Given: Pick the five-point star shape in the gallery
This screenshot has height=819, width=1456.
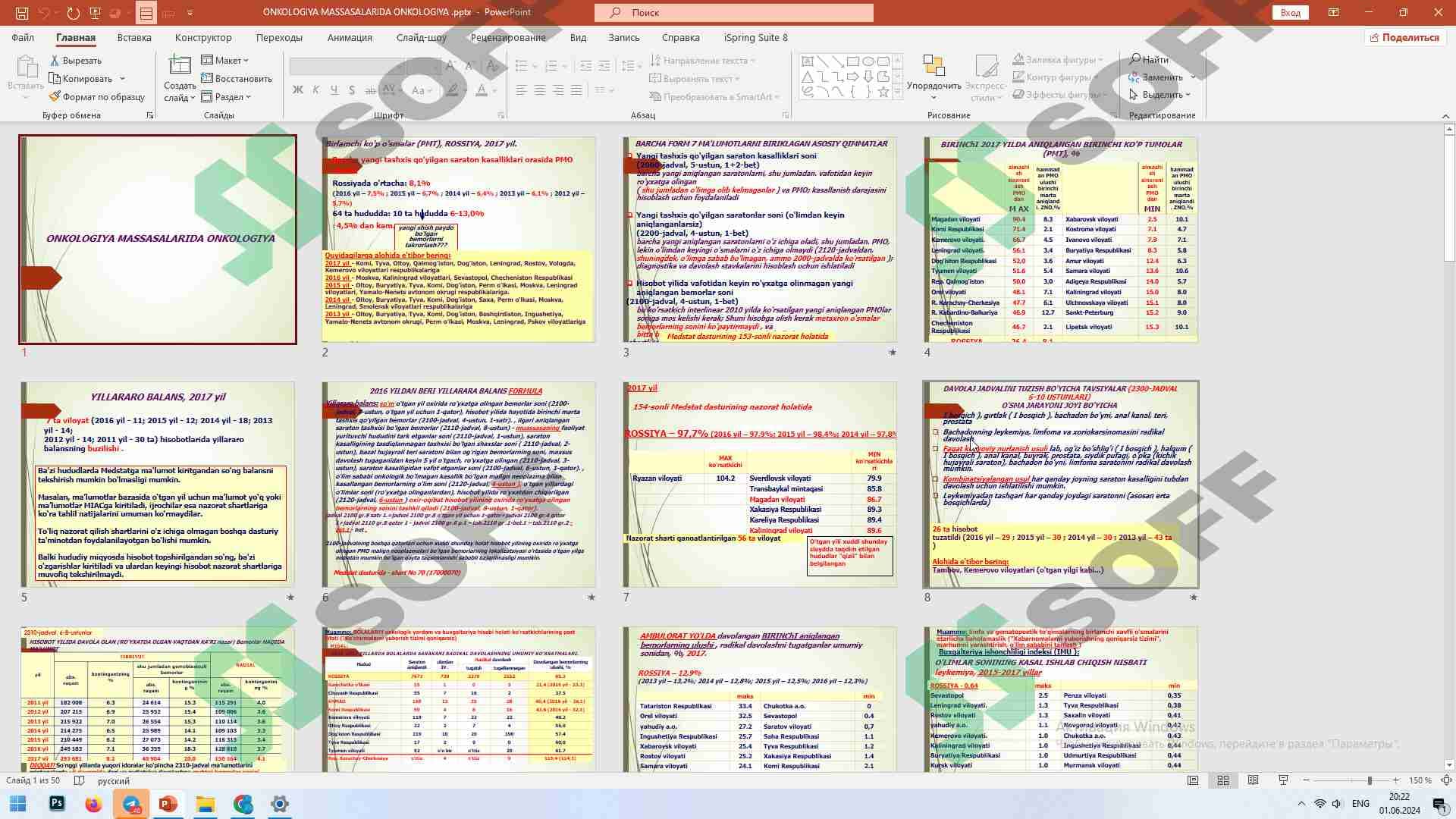Looking at the screenshot, I should (883, 92).
